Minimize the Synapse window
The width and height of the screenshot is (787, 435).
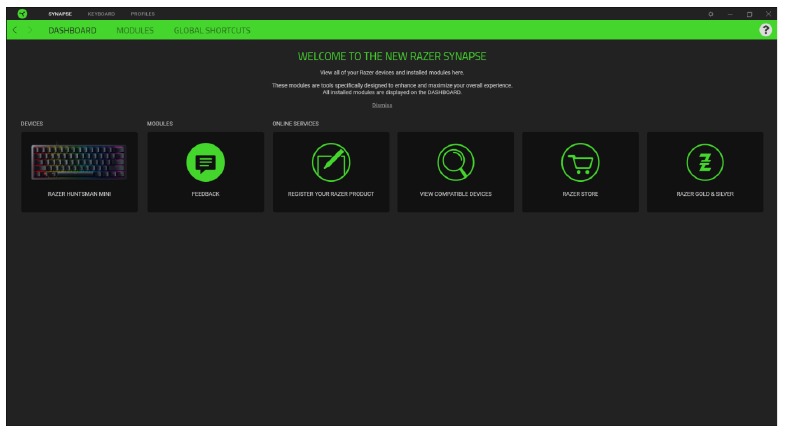pyautogui.click(x=730, y=14)
